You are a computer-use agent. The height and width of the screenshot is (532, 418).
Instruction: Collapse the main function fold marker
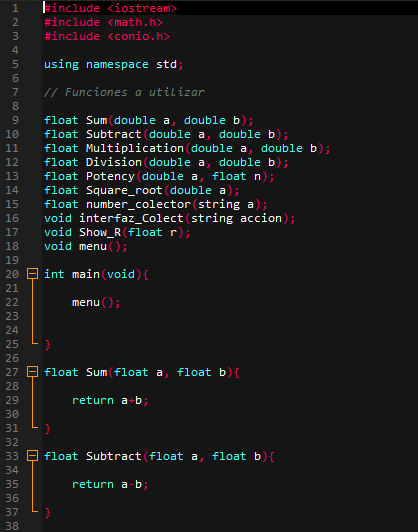click(x=32, y=273)
